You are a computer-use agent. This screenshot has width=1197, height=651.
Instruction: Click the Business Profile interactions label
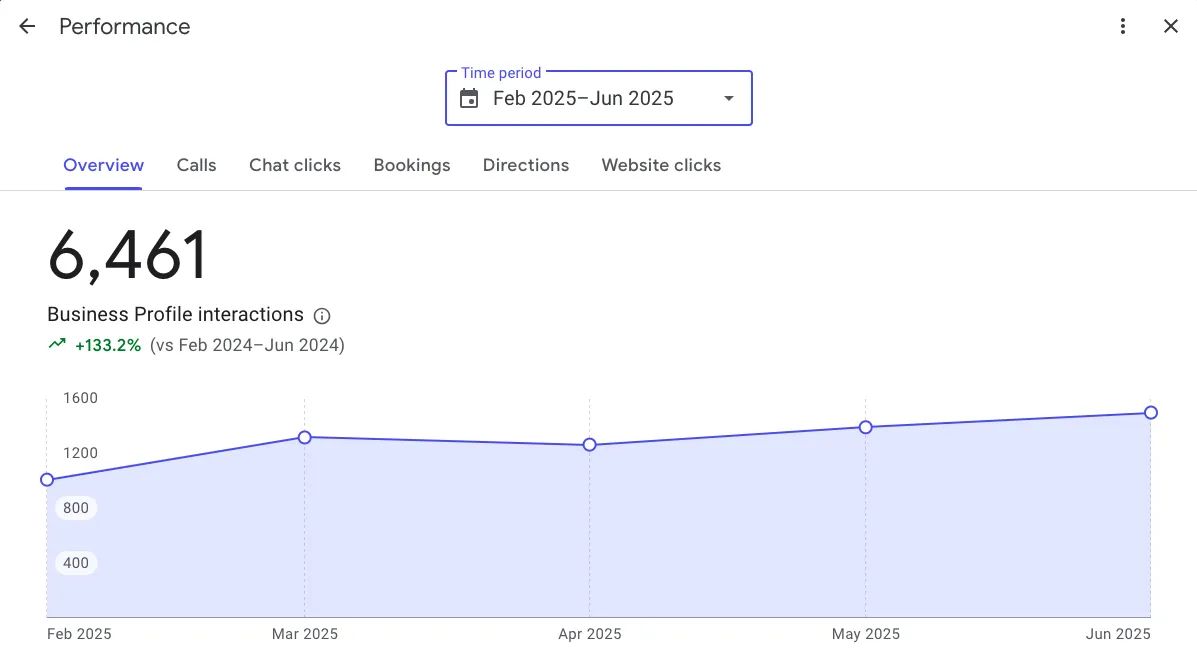click(176, 314)
